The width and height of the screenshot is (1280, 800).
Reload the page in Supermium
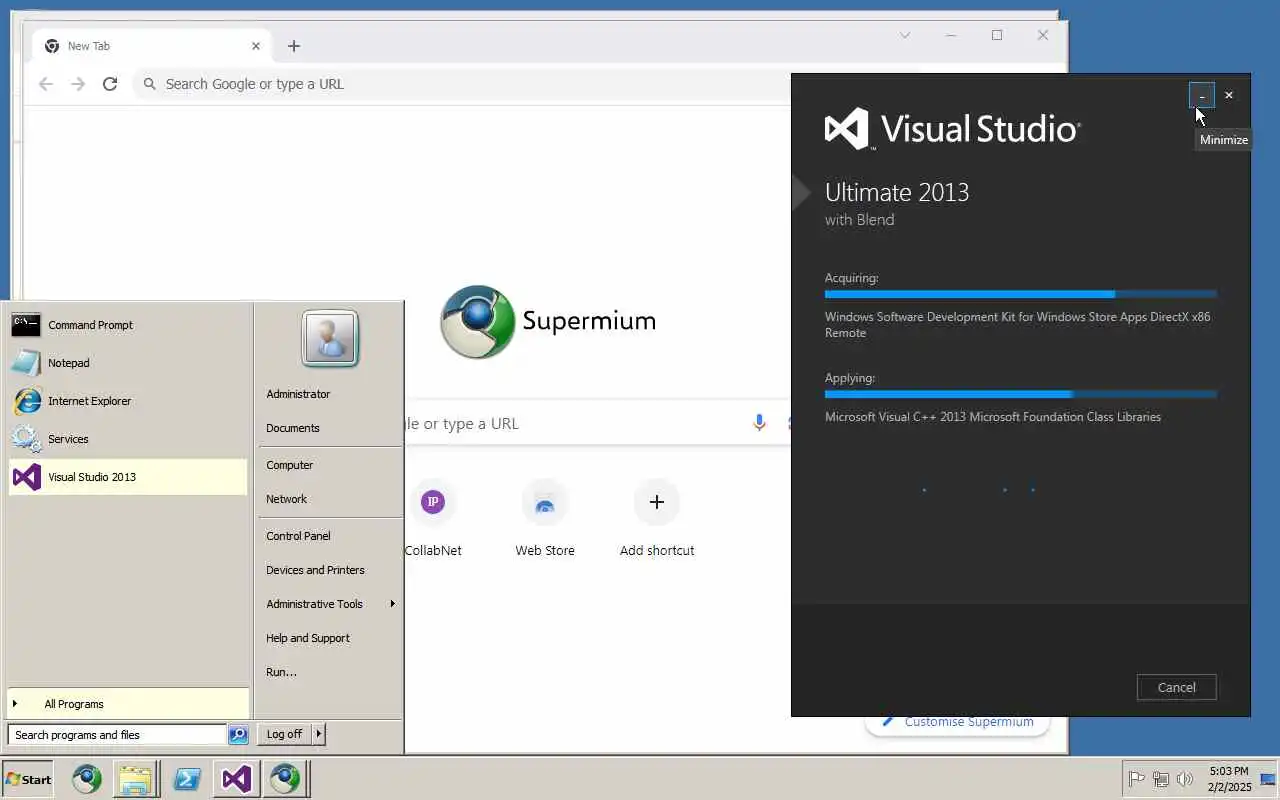(110, 84)
